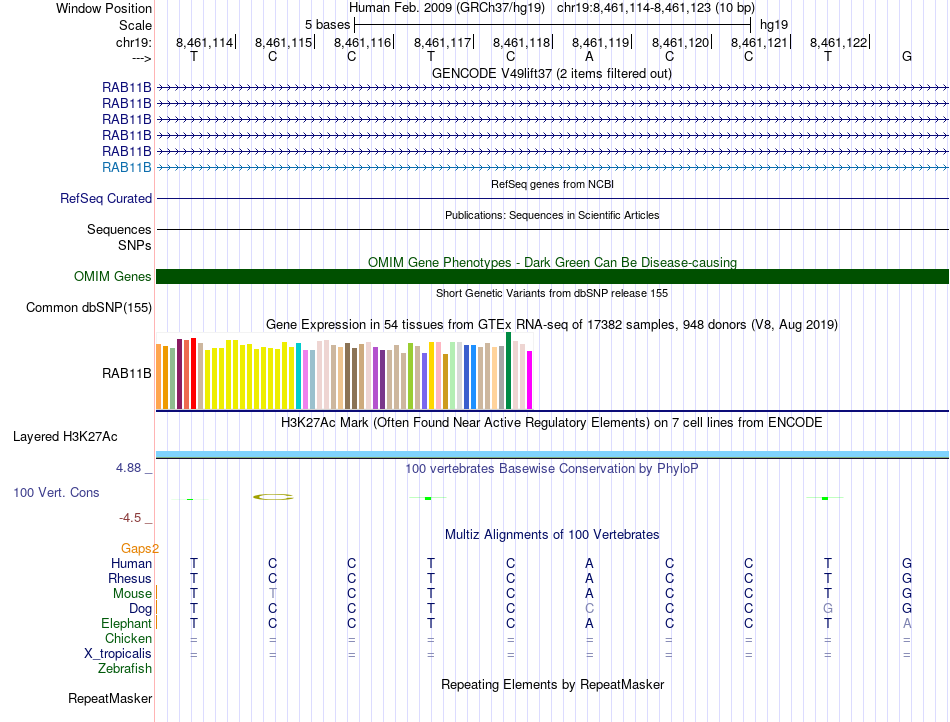Screen dimensions: 950x722
Task: Select the Zebrafish species label
Action: [x=125, y=668]
